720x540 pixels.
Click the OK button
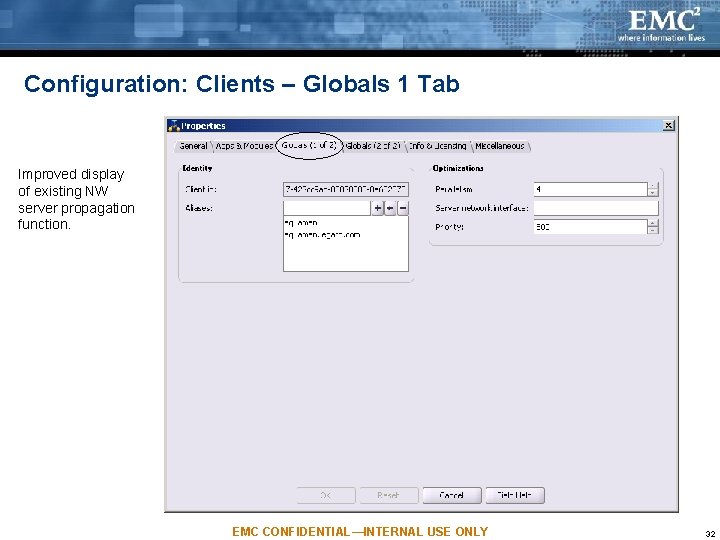click(x=326, y=495)
